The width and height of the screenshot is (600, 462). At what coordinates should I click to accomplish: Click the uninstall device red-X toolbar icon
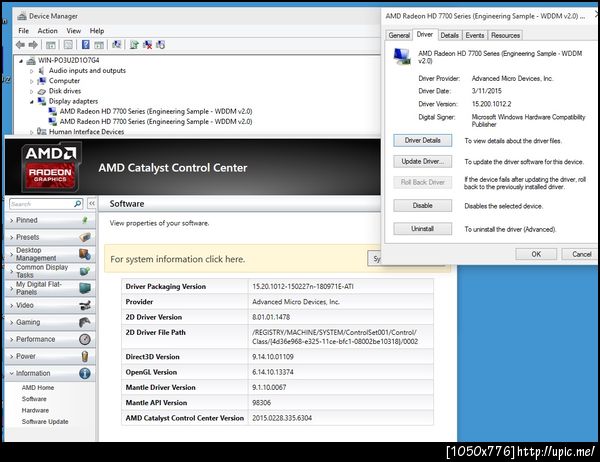coord(147,45)
